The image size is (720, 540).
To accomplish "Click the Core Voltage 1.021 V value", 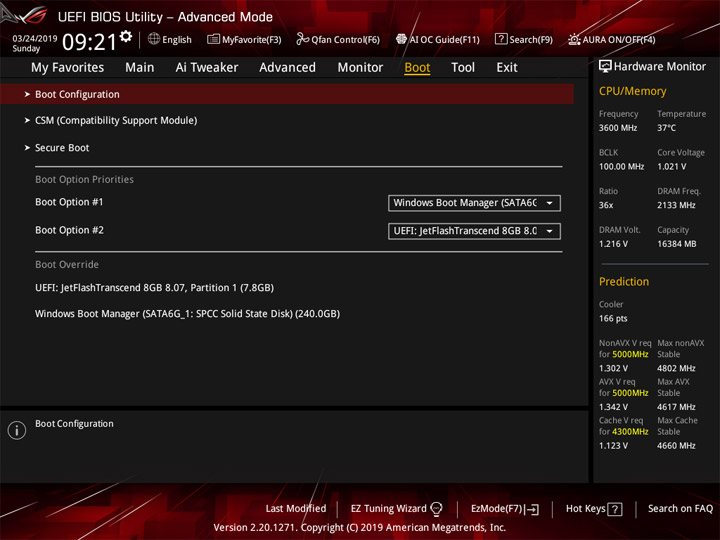I will pos(671,167).
